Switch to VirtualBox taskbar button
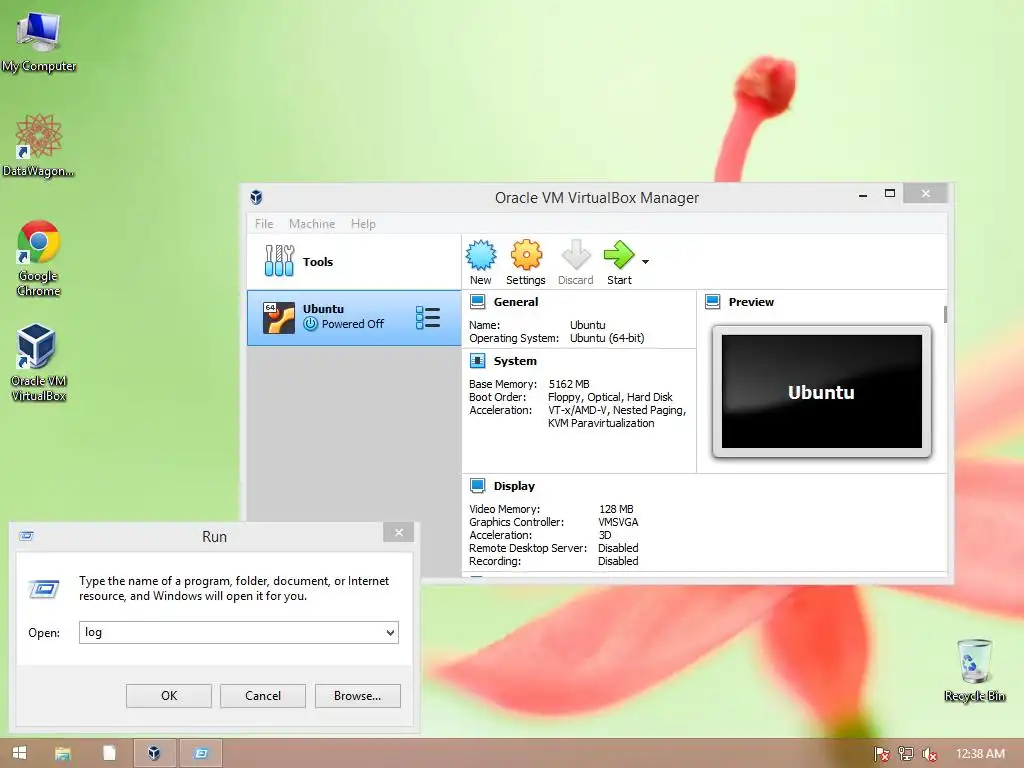The image size is (1024, 768). pos(154,753)
